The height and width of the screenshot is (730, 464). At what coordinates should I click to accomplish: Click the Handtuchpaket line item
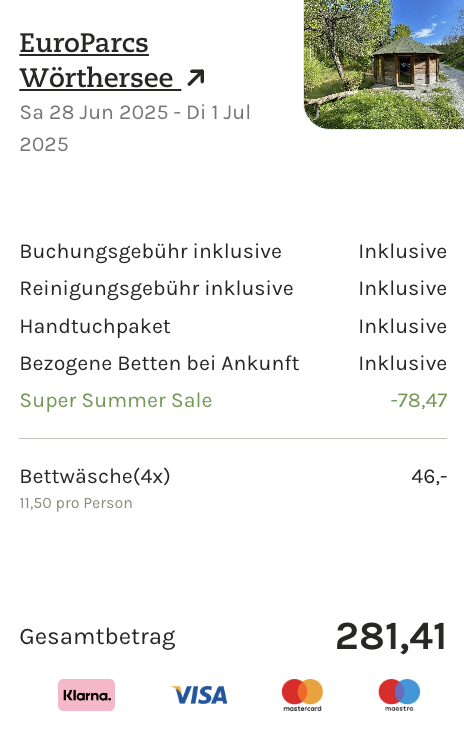[x=95, y=326]
